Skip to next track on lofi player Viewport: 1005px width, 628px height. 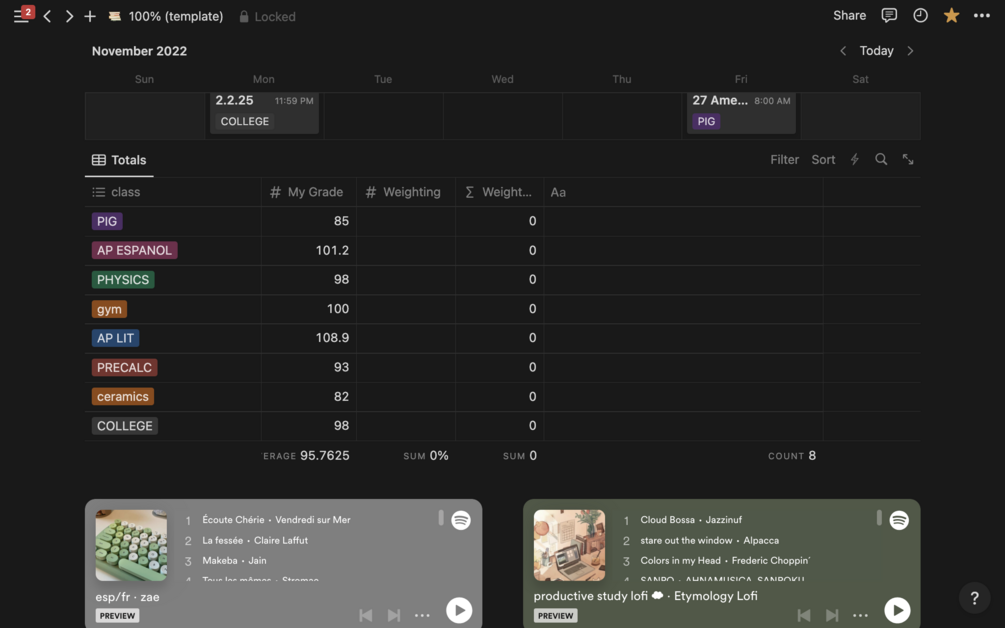tap(832, 615)
